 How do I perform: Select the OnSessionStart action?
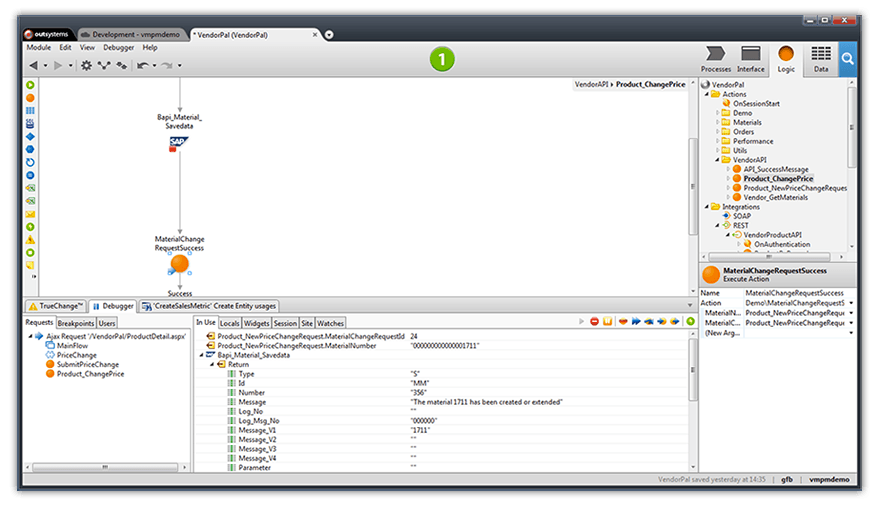tap(755, 104)
